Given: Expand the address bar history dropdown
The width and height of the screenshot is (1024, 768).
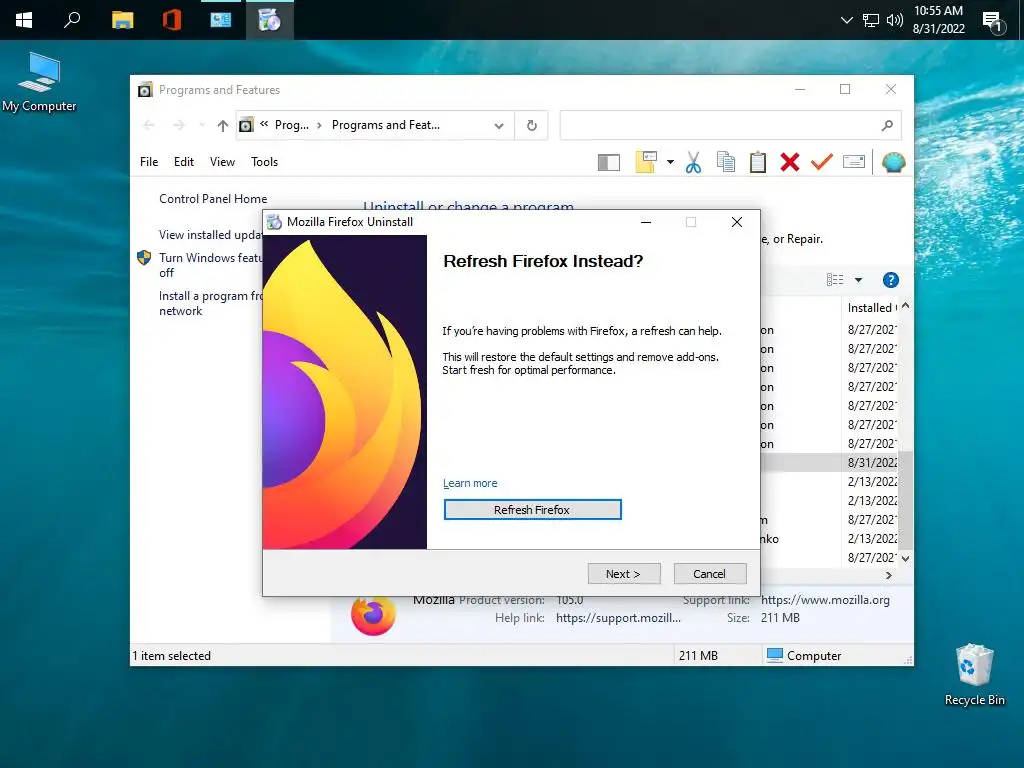Looking at the screenshot, I should tap(499, 125).
